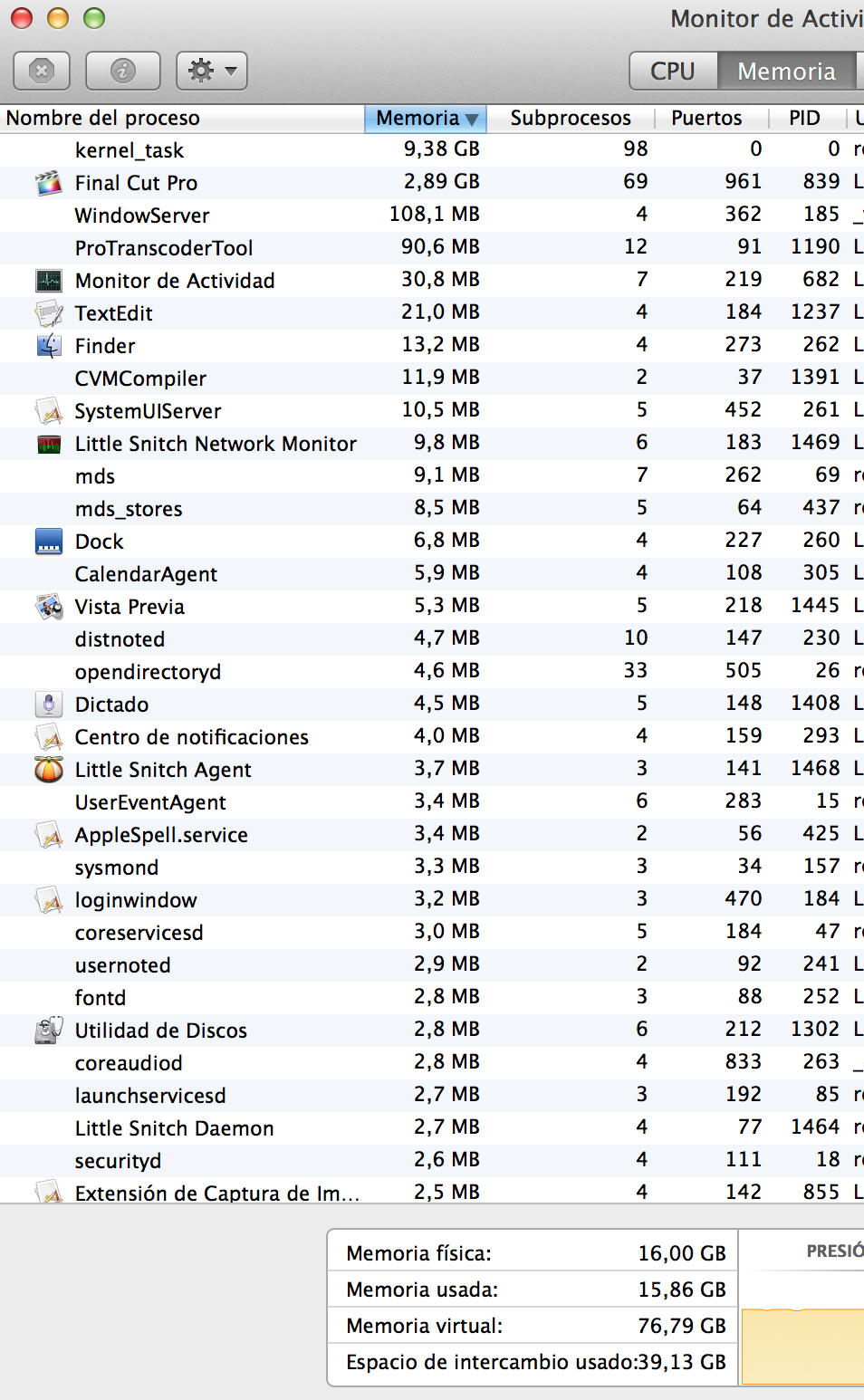This screenshot has height=1400, width=864.
Task: Click Centro de notificaciones icon
Action: [x=49, y=737]
